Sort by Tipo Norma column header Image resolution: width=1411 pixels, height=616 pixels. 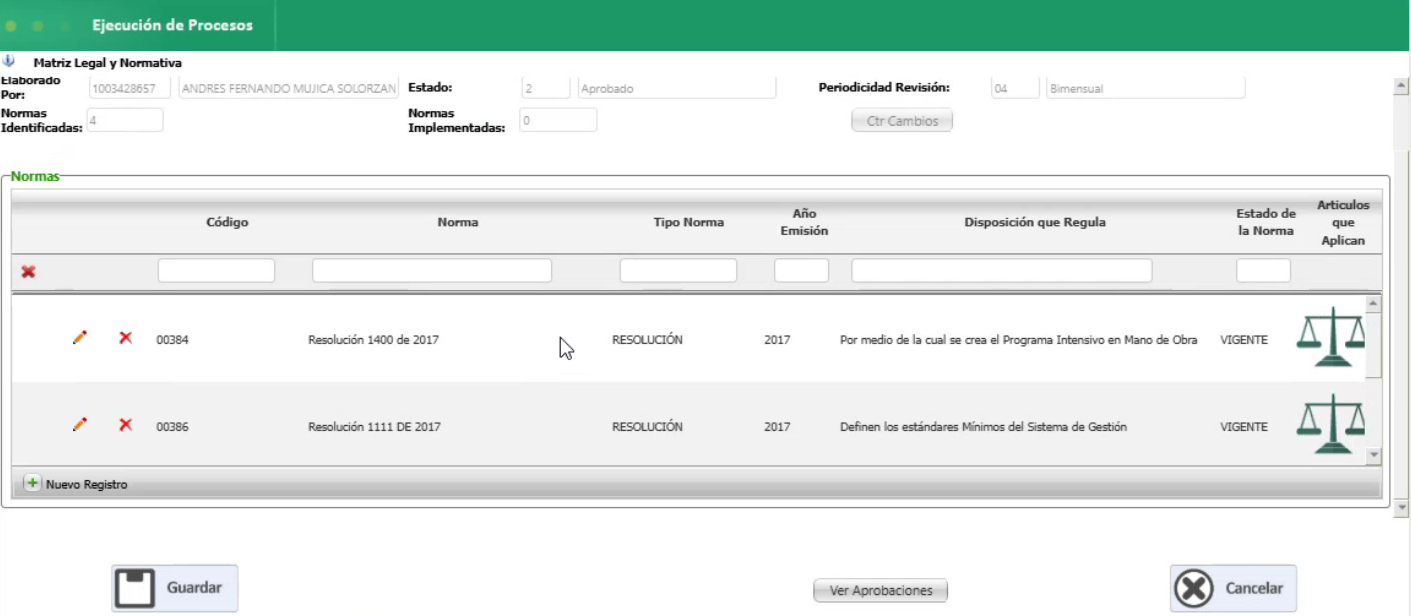689,222
